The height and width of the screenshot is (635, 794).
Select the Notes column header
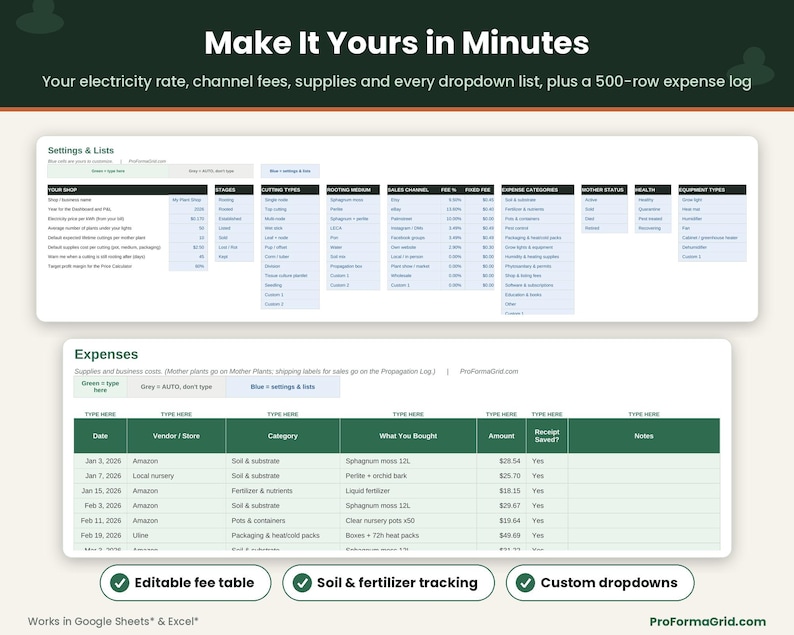644,435
